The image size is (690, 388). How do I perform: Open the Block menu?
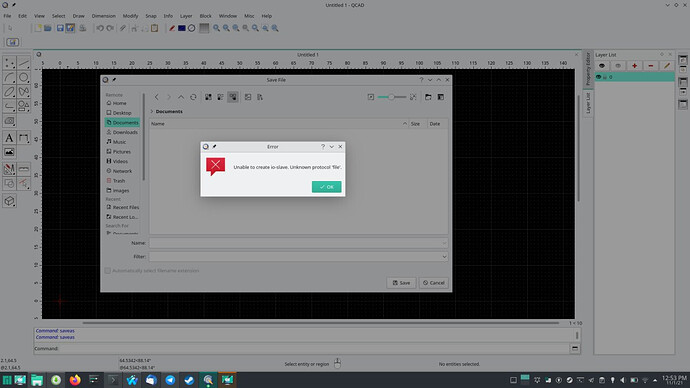206,16
